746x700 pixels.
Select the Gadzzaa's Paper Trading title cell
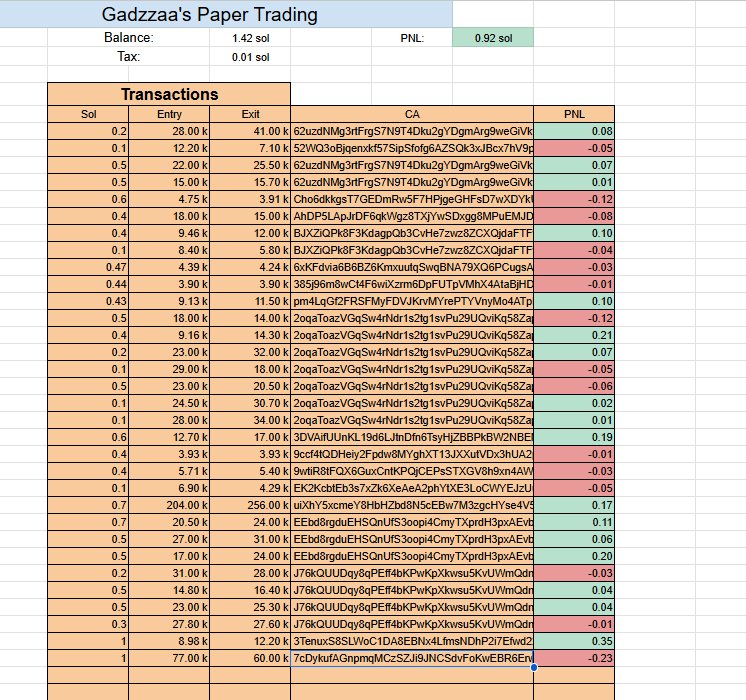pos(226,14)
